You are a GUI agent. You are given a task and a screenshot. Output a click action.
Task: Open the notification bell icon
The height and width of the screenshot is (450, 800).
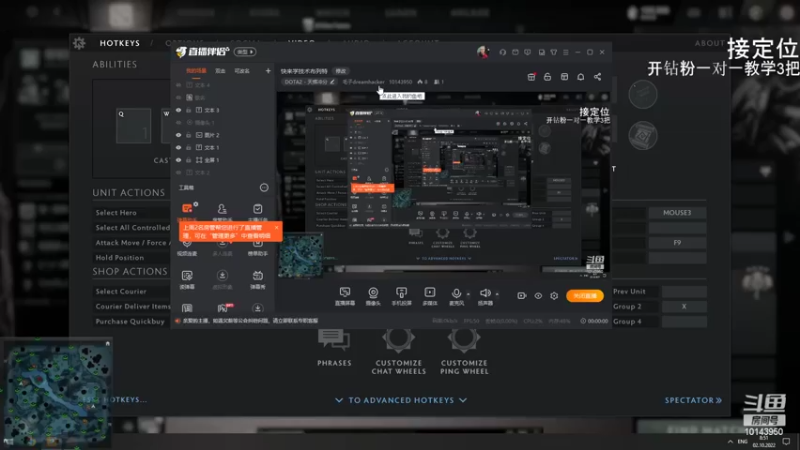coord(581,77)
